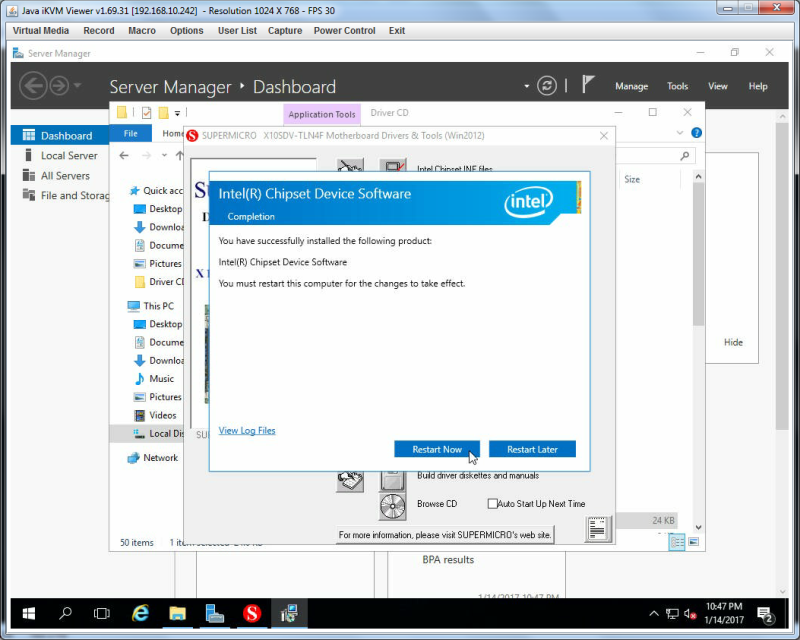Click Exit in iKVM menu bar
Screen dimensions: 800x640
coord(397,31)
